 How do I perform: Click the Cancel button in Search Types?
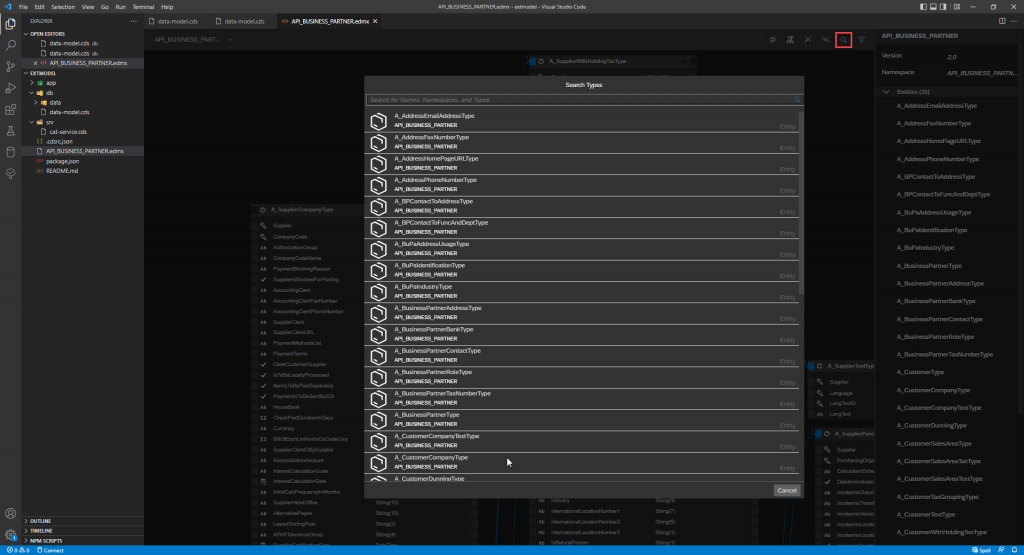click(x=786, y=490)
